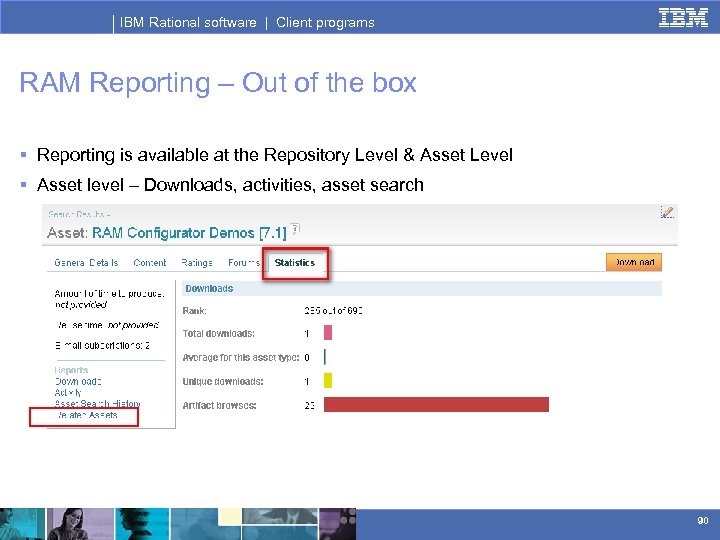Open the Related Assets link

[x=86, y=415]
